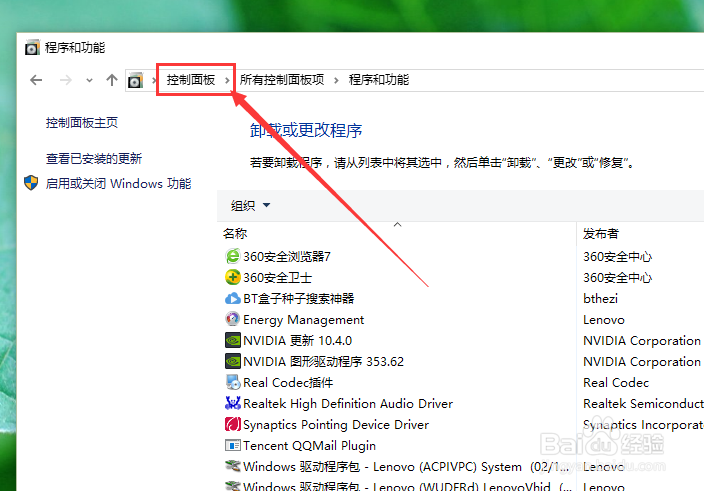Image resolution: width=704 pixels, height=491 pixels.
Task: Click the 控制面板 breadcrumb
Action: (x=191, y=80)
